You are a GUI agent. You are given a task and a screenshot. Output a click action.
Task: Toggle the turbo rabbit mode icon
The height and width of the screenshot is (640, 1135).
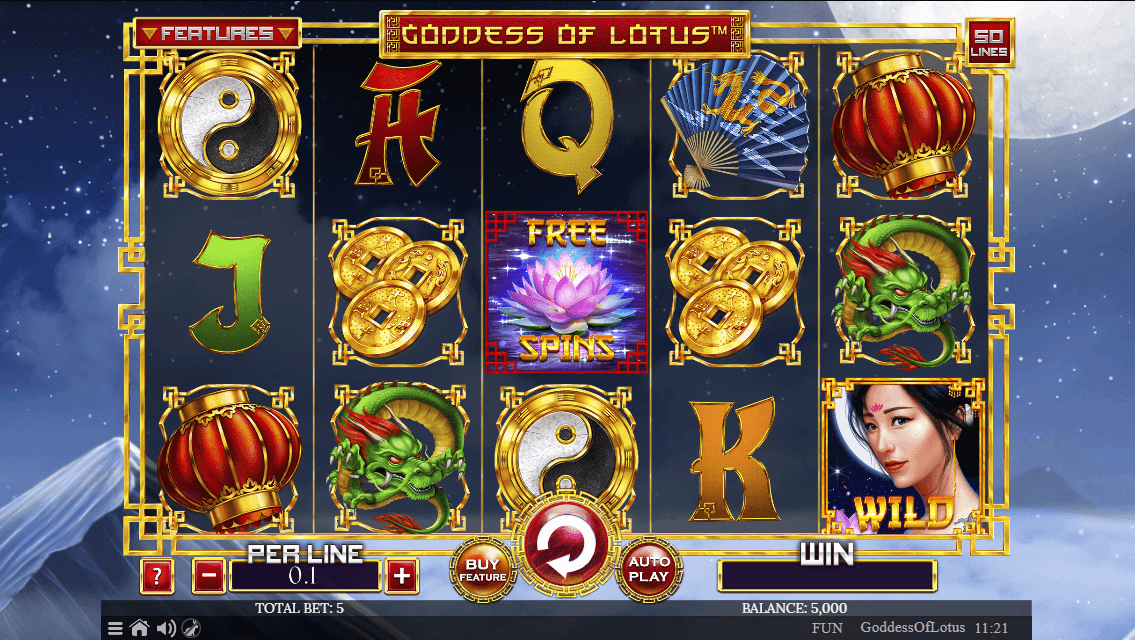click(190, 628)
